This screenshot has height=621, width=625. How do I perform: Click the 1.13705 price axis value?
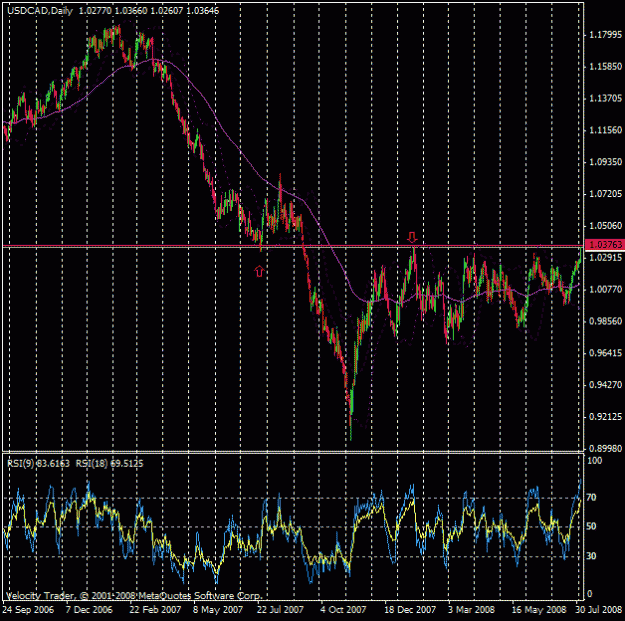click(605, 98)
